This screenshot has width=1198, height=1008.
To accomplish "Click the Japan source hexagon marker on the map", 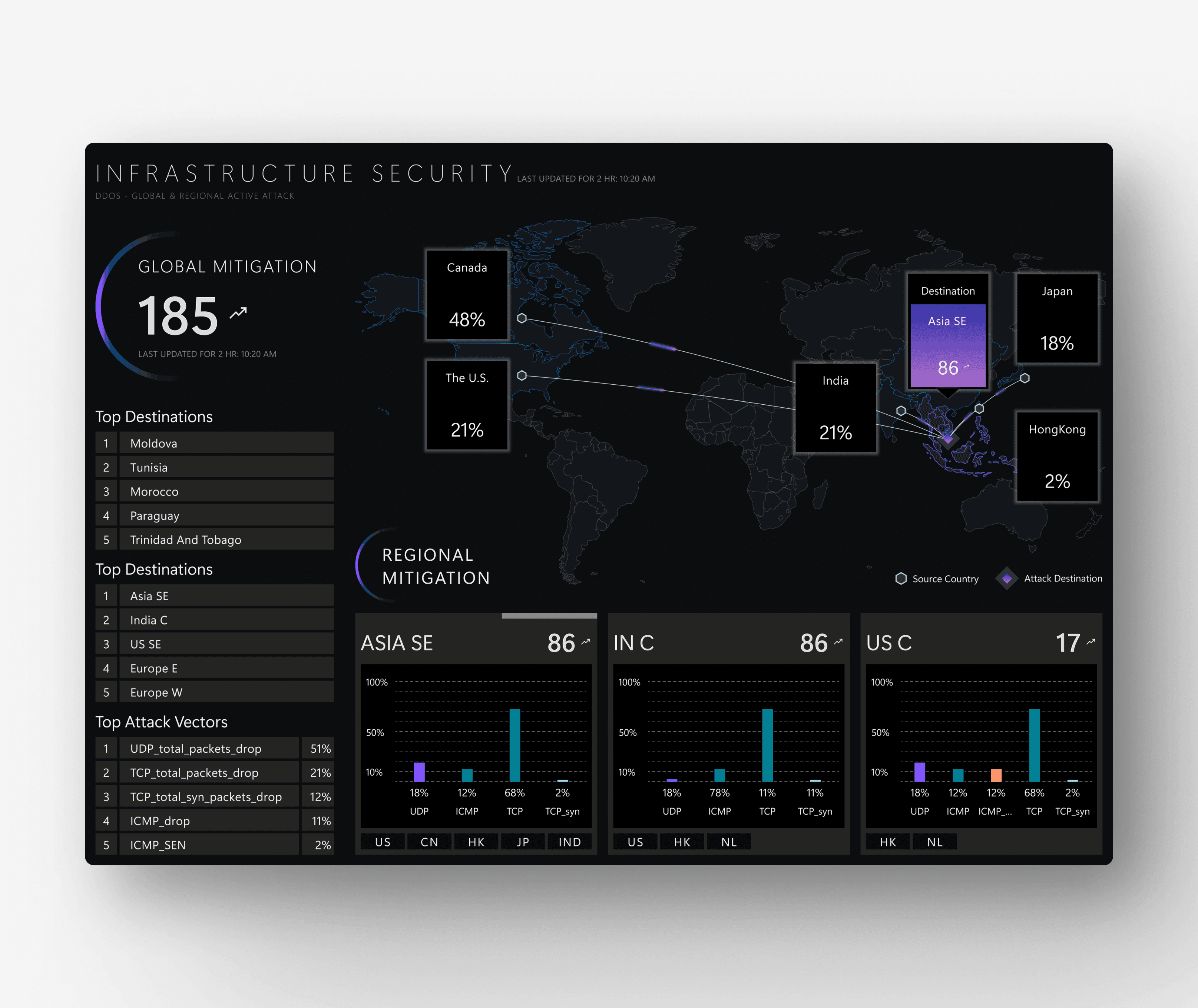I will coord(1025,378).
